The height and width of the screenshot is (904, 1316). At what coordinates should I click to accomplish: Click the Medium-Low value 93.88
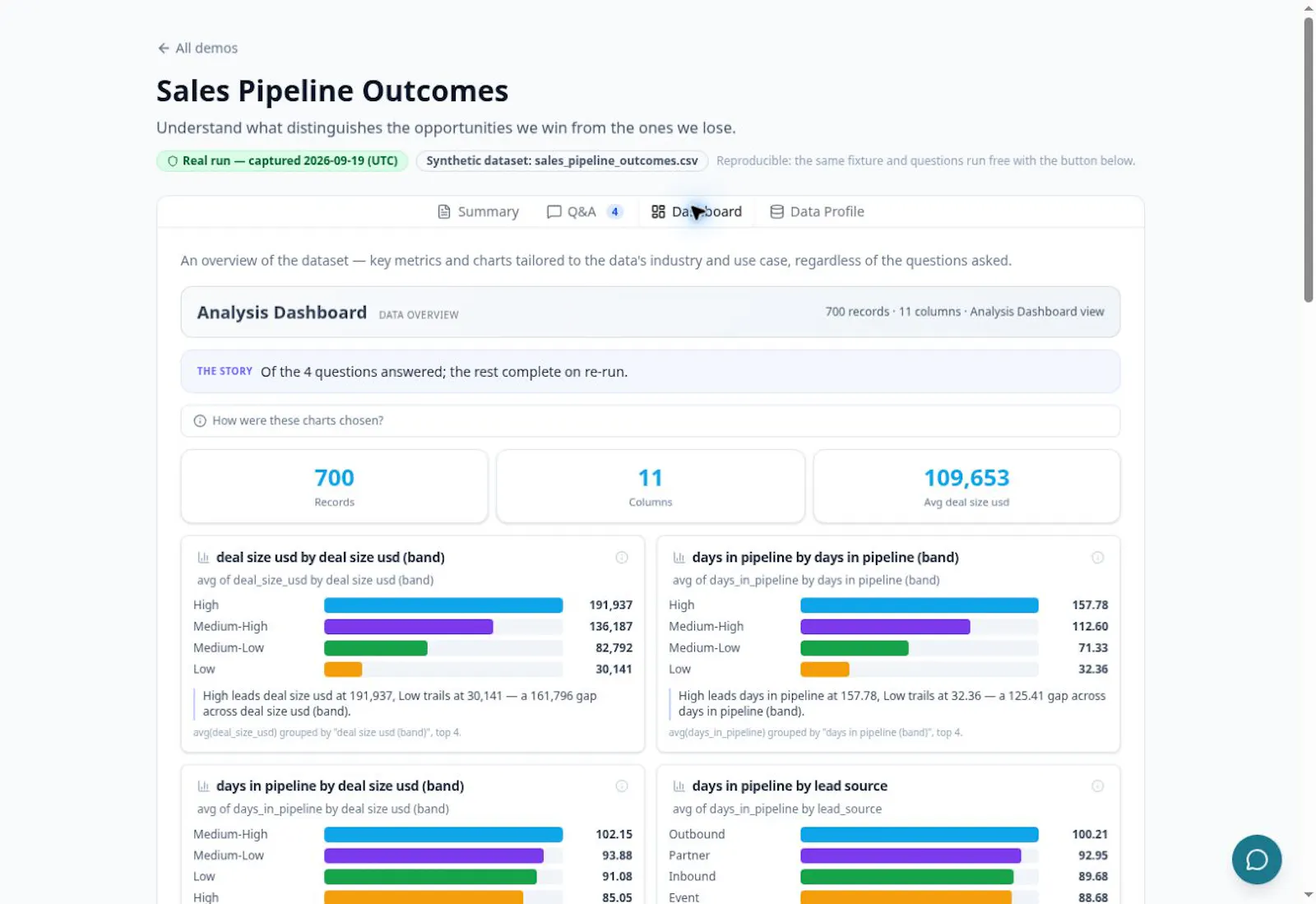(617, 855)
